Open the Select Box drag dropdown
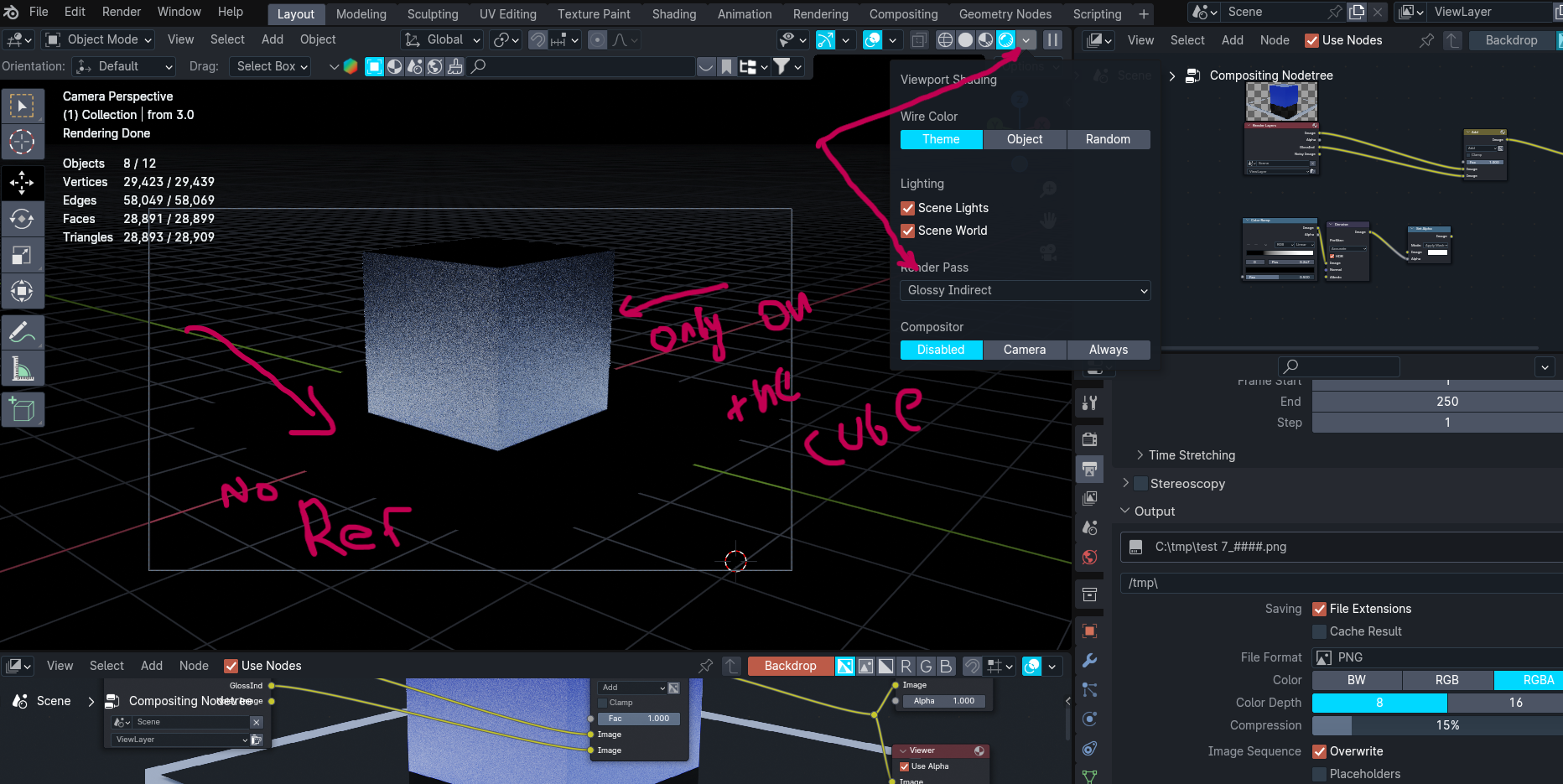 270,66
